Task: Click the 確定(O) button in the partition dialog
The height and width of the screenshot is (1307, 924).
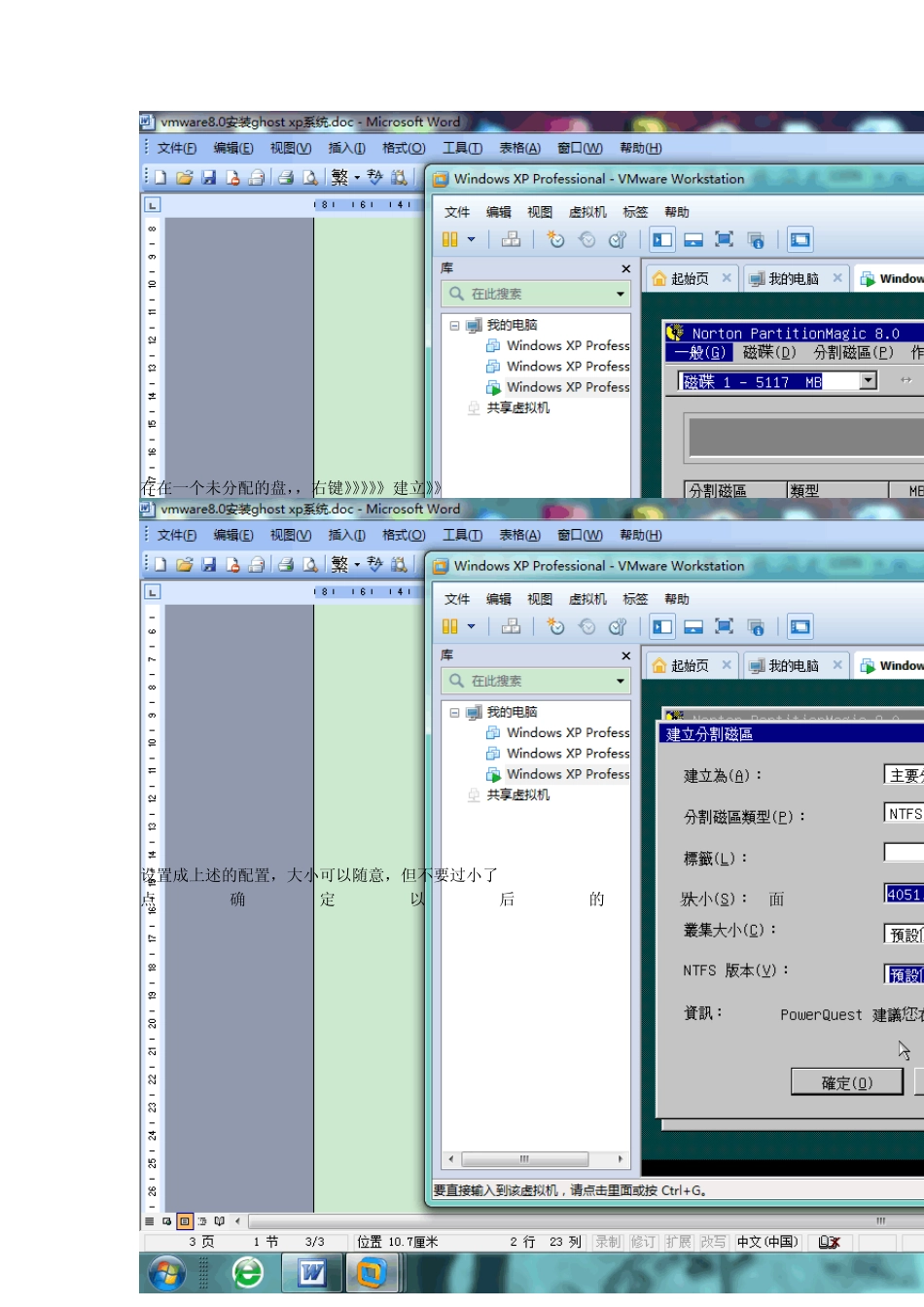Action: 847,1082
